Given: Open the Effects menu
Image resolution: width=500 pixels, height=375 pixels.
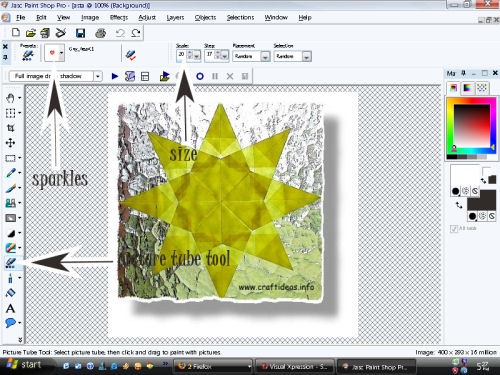Looking at the screenshot, I should coord(119,17).
